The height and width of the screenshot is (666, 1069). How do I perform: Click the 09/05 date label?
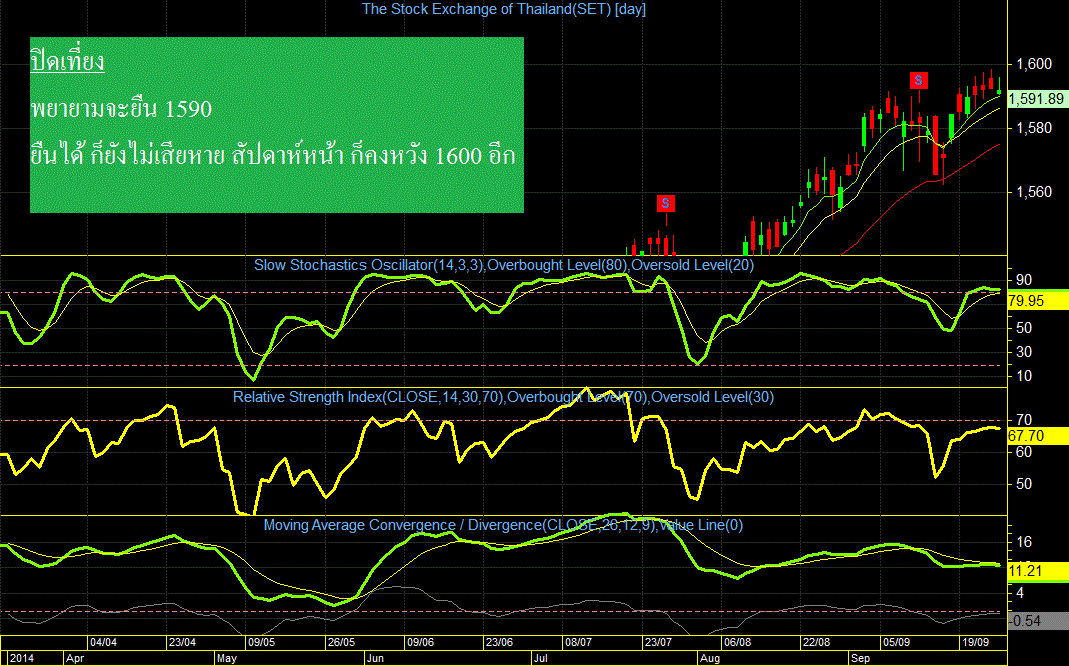[x=262, y=642]
